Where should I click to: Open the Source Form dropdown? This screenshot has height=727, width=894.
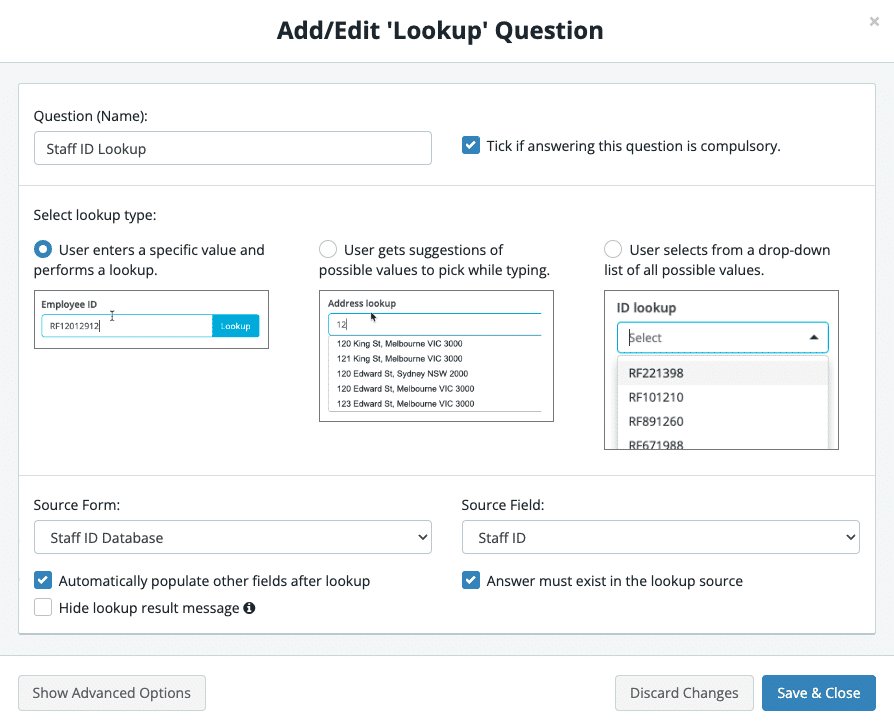click(x=233, y=537)
